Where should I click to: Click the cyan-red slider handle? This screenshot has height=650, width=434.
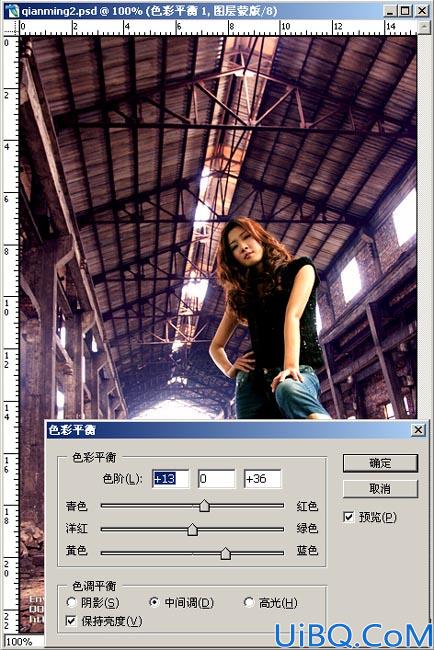pos(204,506)
